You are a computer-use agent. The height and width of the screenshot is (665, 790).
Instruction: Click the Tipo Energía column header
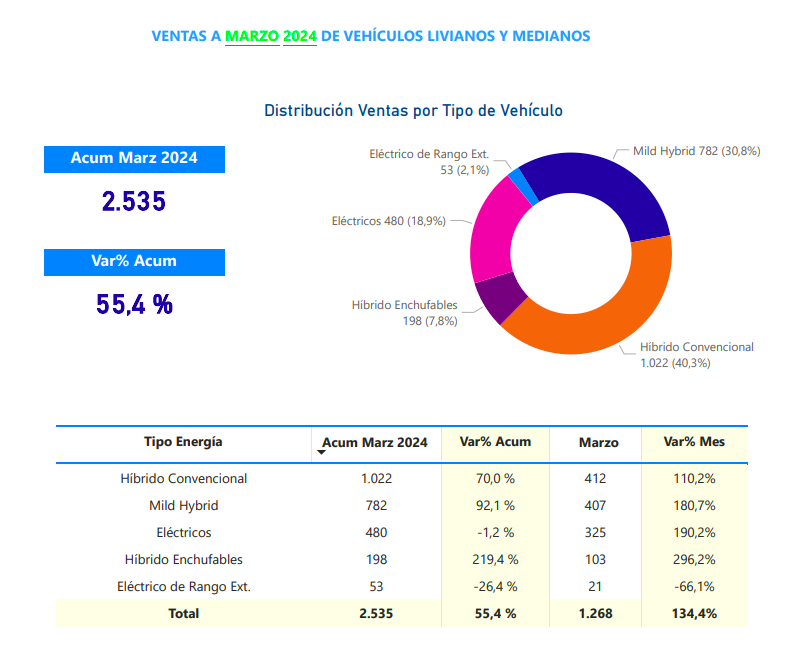coord(183,442)
